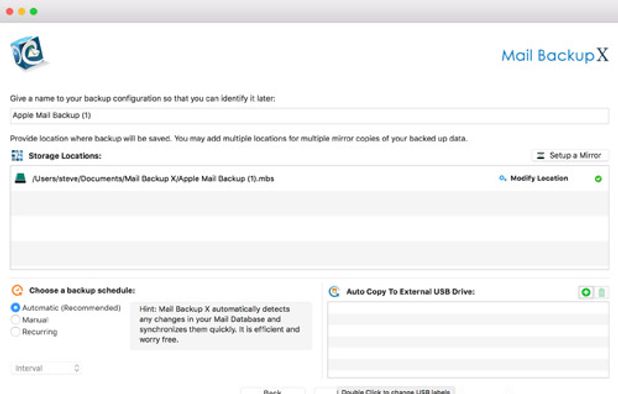The height and width of the screenshot is (394, 618).
Task: Click the backup schedule clock icon
Action: pyautogui.click(x=17, y=290)
